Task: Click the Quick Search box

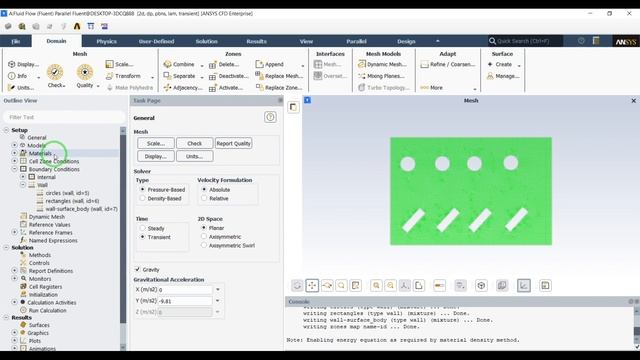Action: click(525, 41)
